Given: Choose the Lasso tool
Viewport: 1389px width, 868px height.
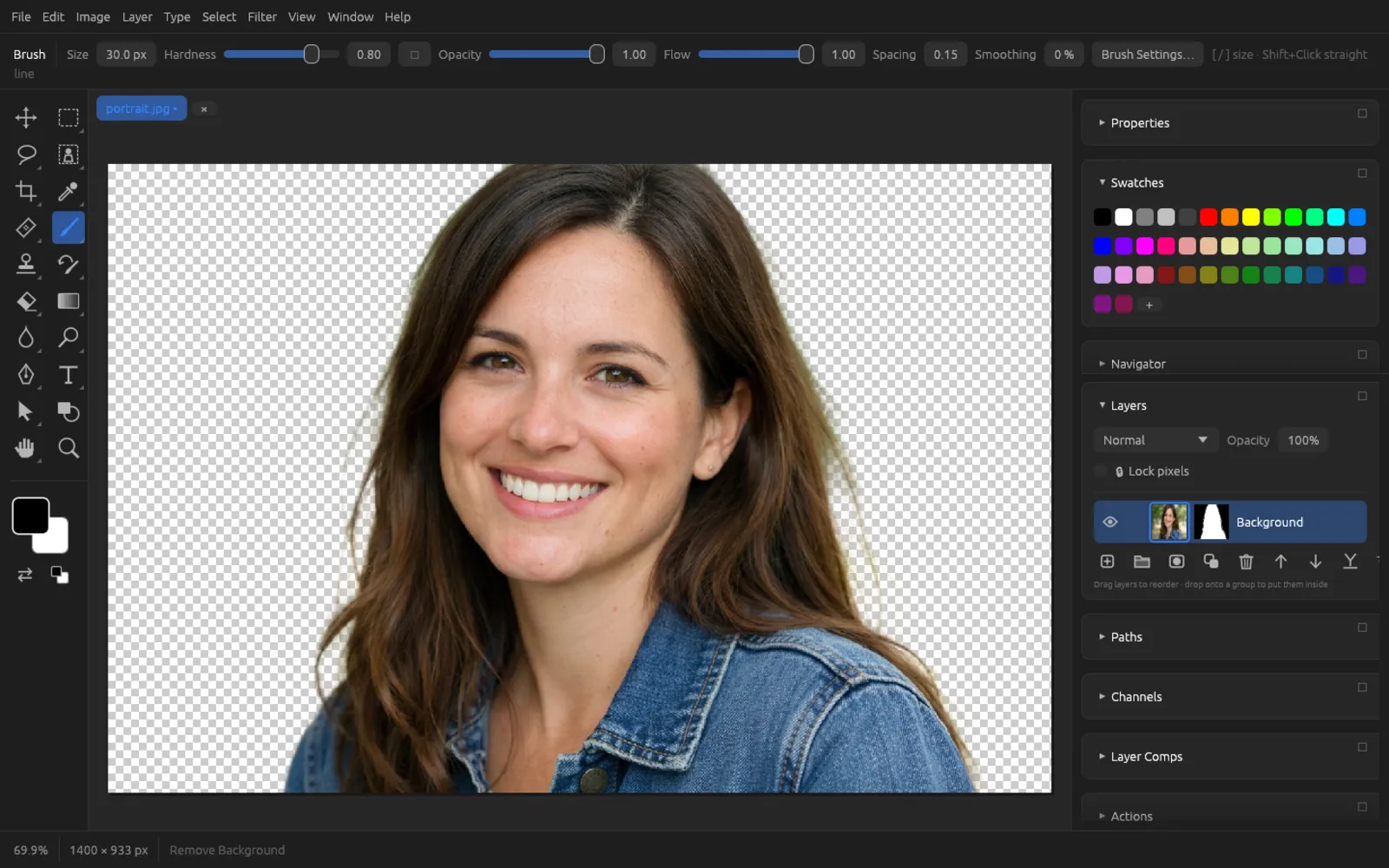Looking at the screenshot, I should pos(26,155).
